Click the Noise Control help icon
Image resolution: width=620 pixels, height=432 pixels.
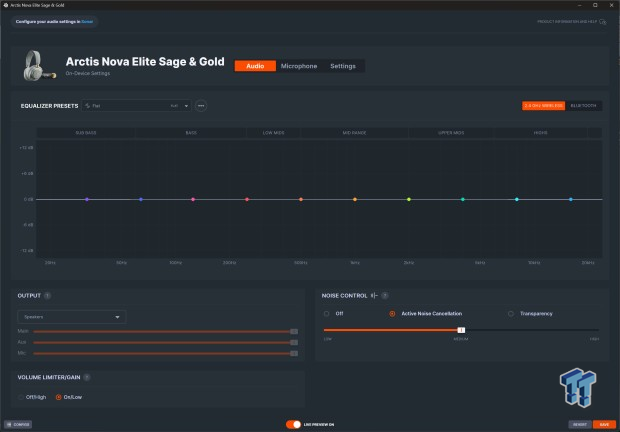click(384, 295)
